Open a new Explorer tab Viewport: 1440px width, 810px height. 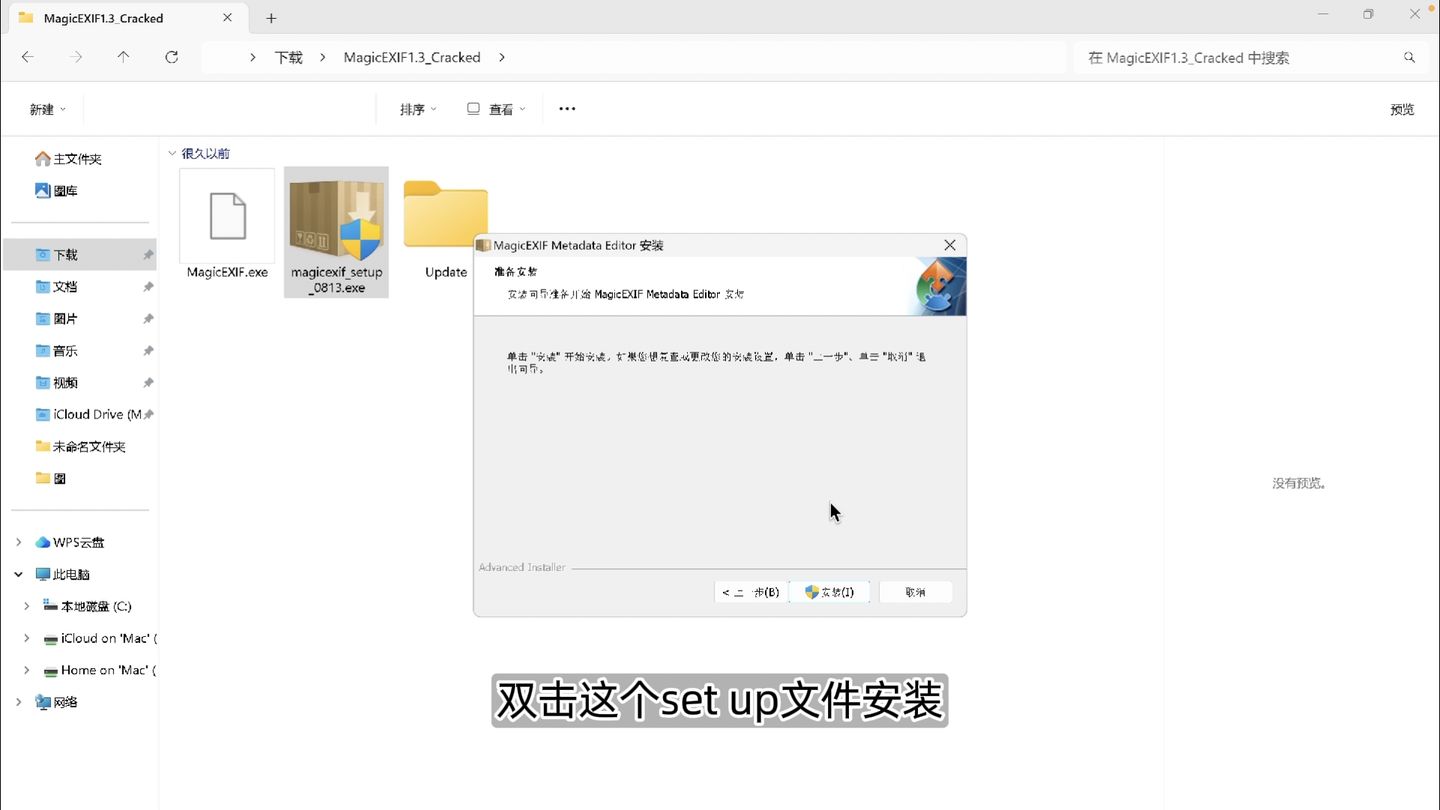pos(271,18)
